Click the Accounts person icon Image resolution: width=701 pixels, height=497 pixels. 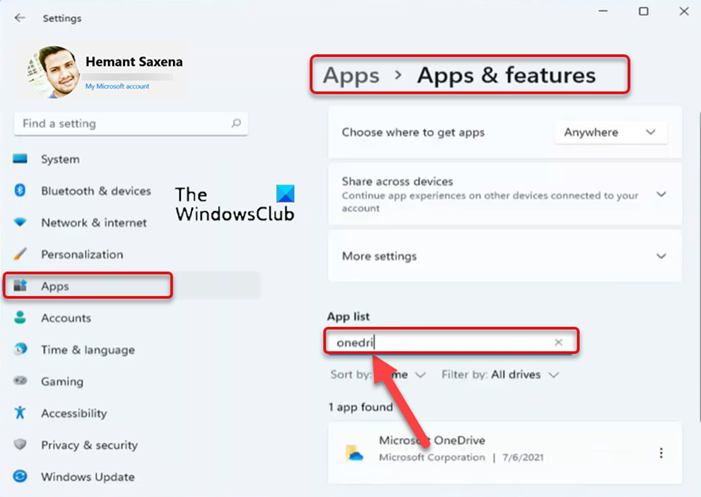(x=20, y=317)
